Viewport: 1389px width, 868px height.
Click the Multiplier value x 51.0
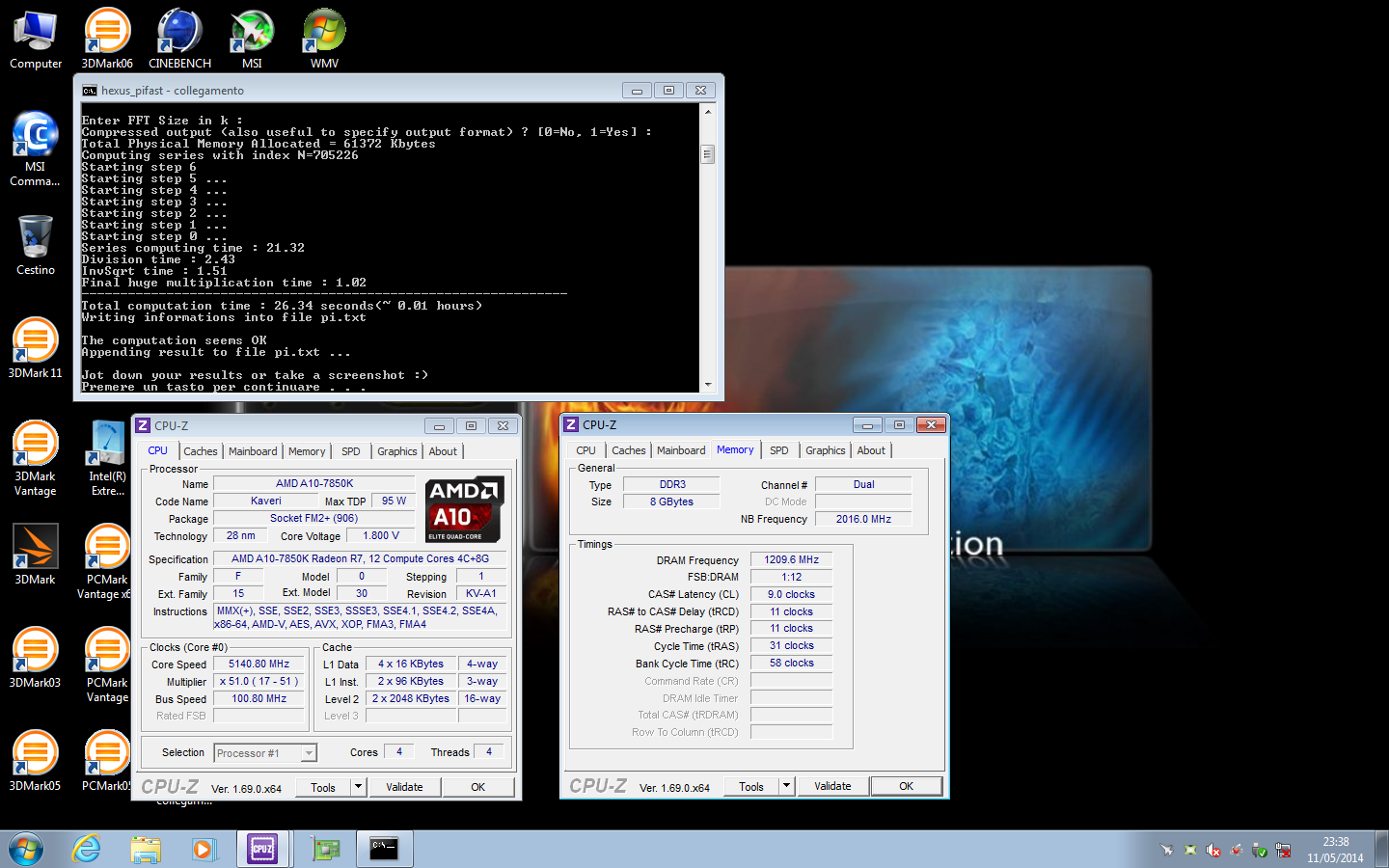259,681
